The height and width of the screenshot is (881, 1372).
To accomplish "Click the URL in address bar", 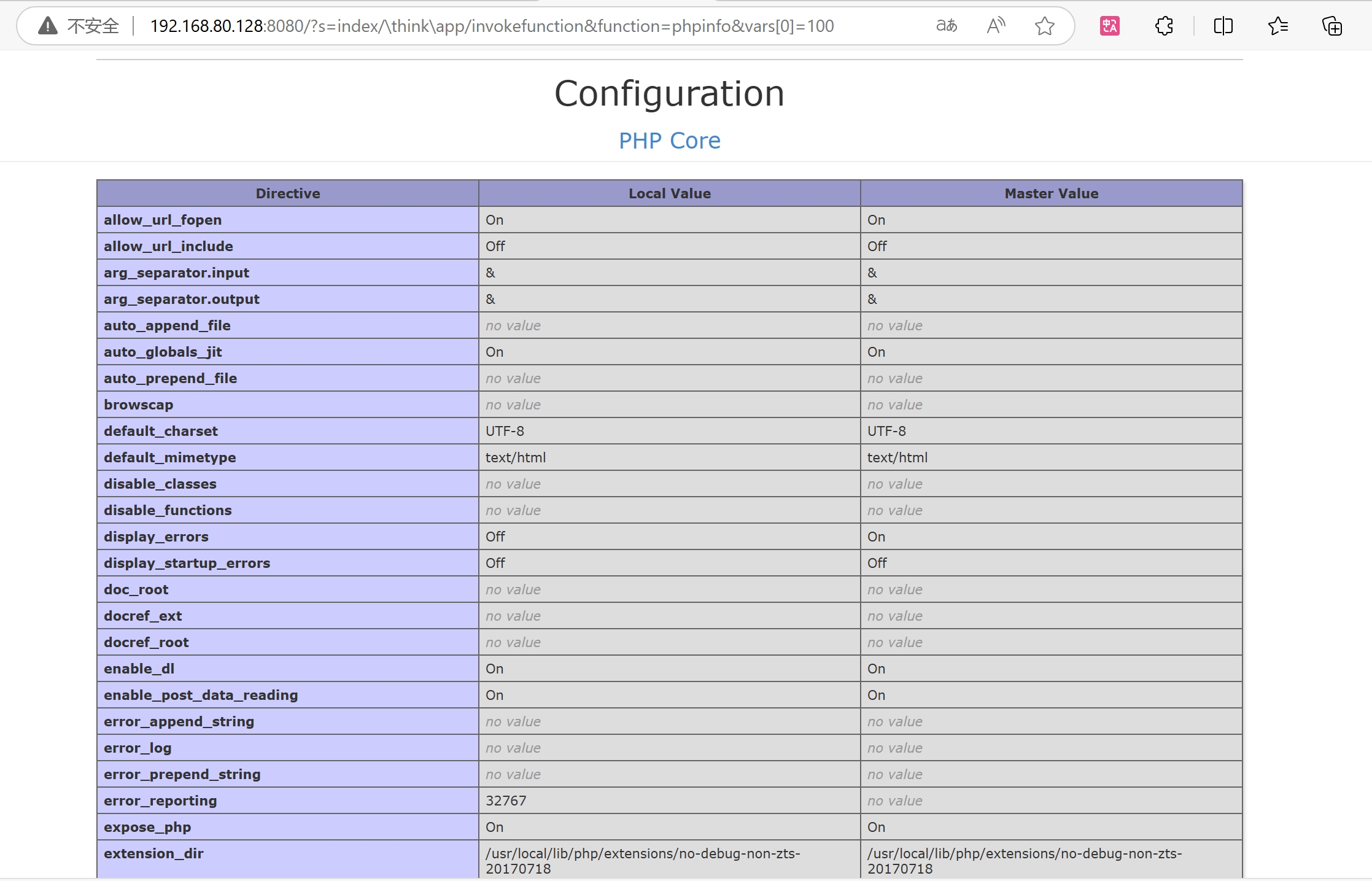I will 491,26.
